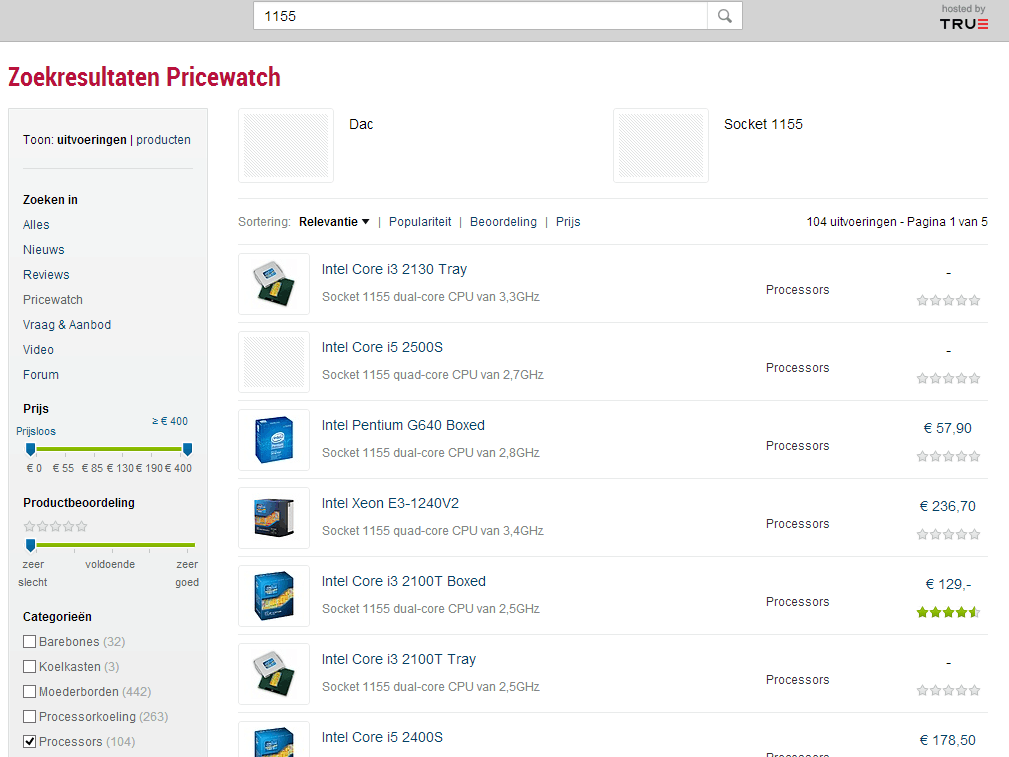
Task: Tick the Processorkoeling category checkbox
Action: point(30,716)
